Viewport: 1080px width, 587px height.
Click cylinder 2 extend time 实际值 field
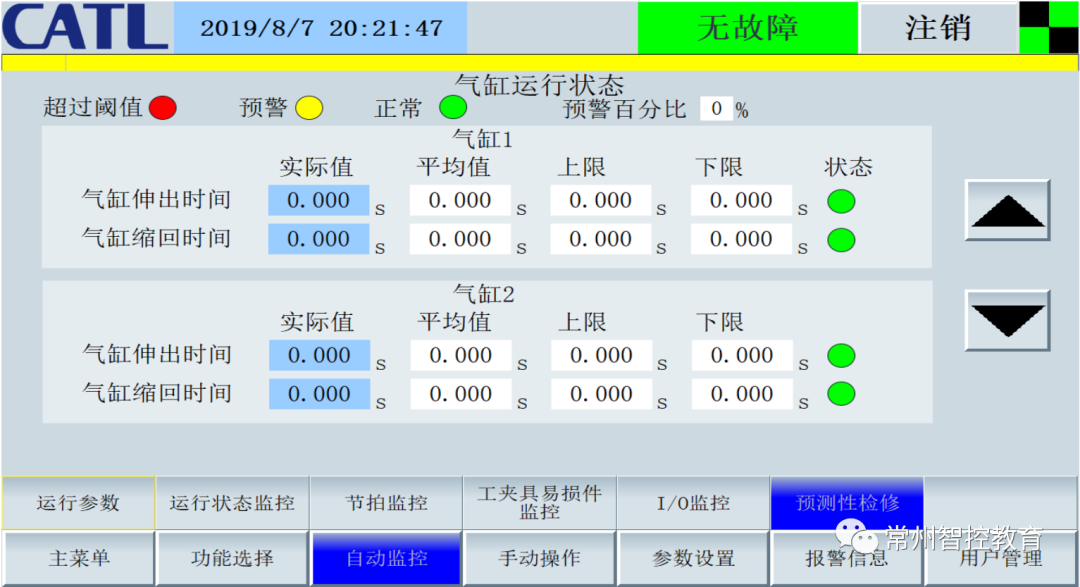[x=319, y=356]
